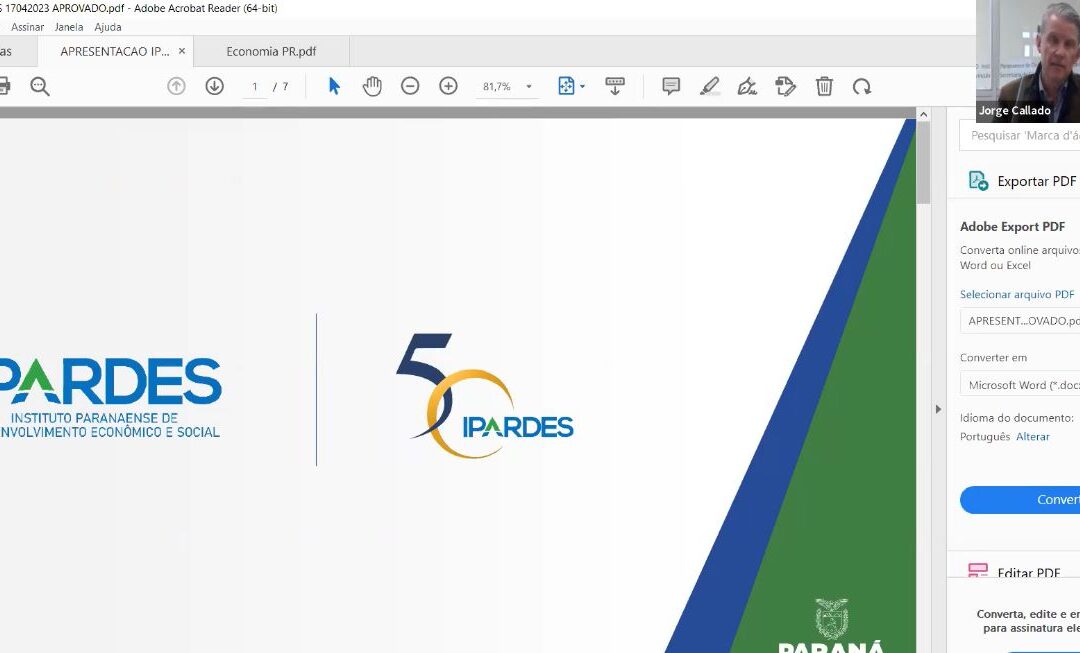Open the zoom level dropdown arrow
The height and width of the screenshot is (653, 1080).
(x=529, y=87)
